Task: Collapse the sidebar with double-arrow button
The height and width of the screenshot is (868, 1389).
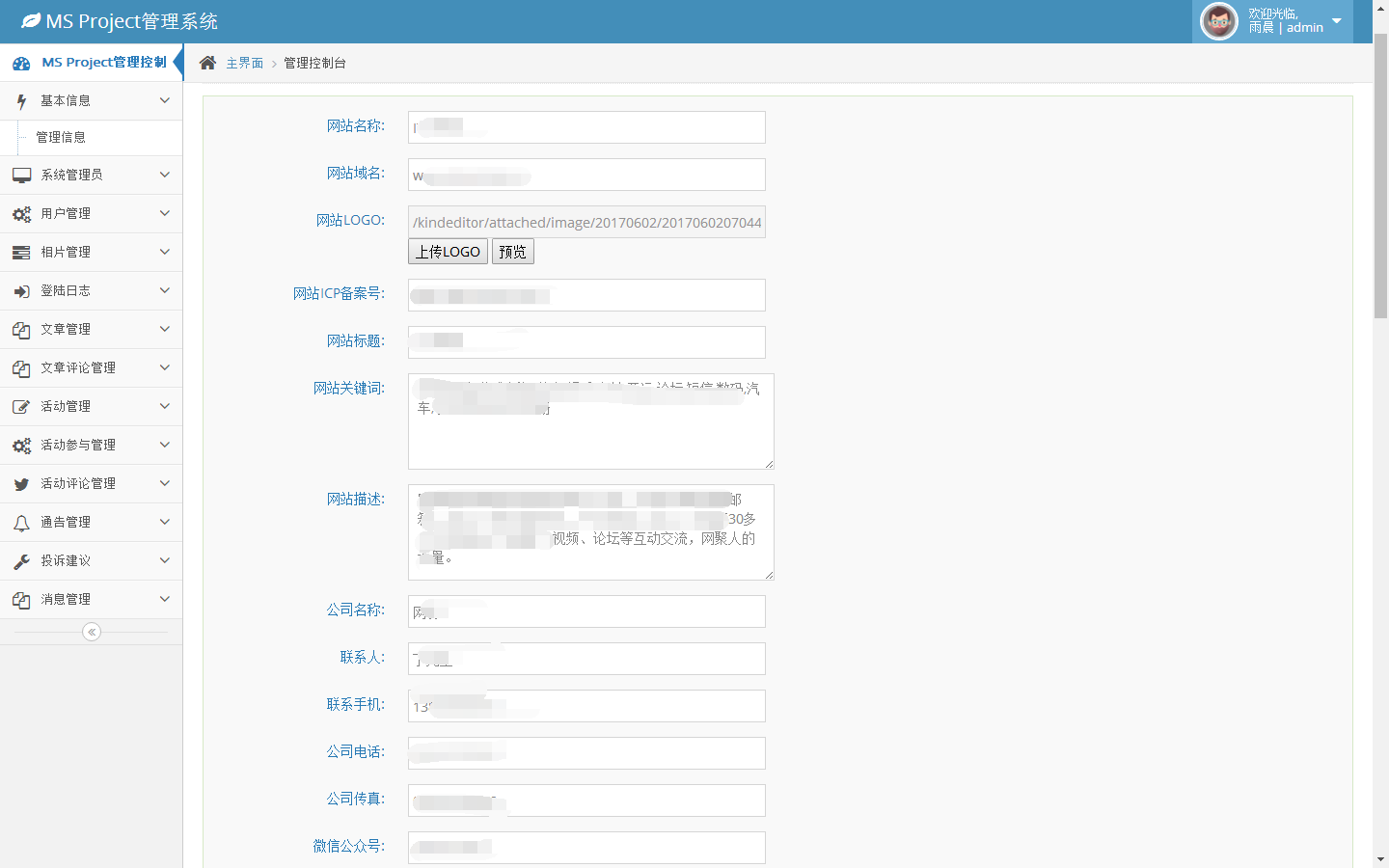Action: pos(92,632)
